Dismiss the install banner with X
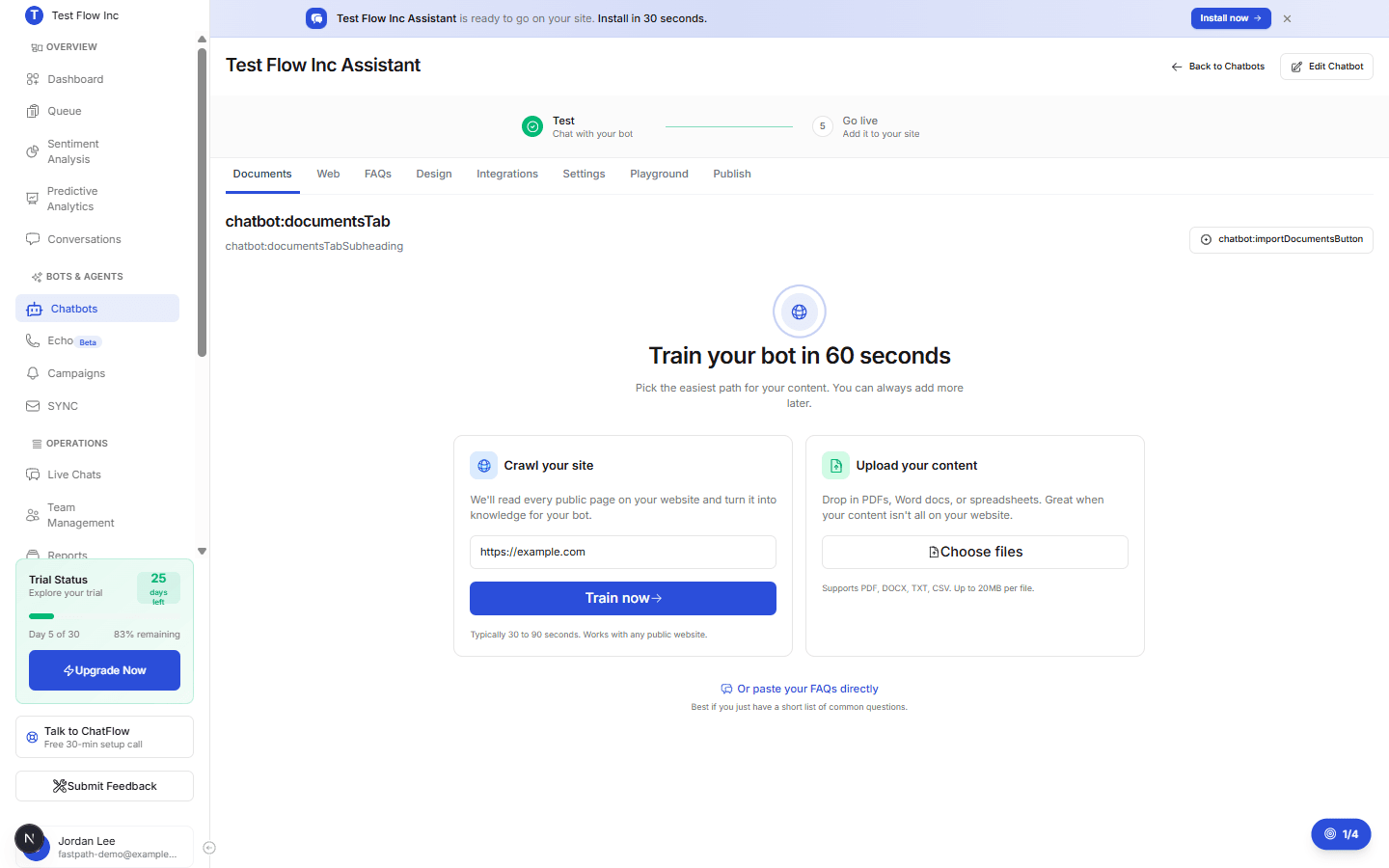Image resolution: width=1389 pixels, height=868 pixels. 1287,18
